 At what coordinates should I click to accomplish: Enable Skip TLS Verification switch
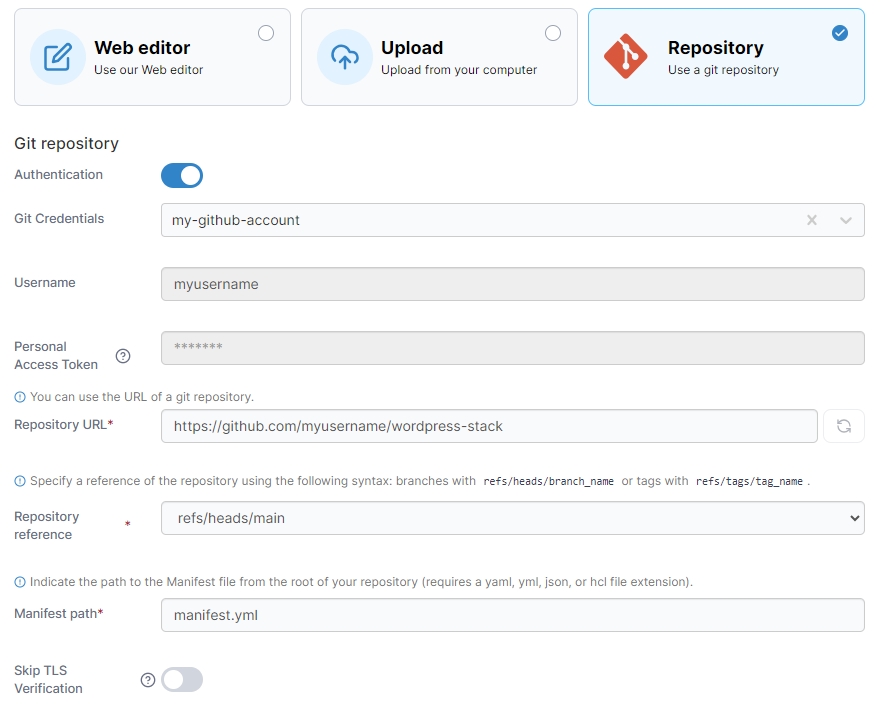[182, 680]
